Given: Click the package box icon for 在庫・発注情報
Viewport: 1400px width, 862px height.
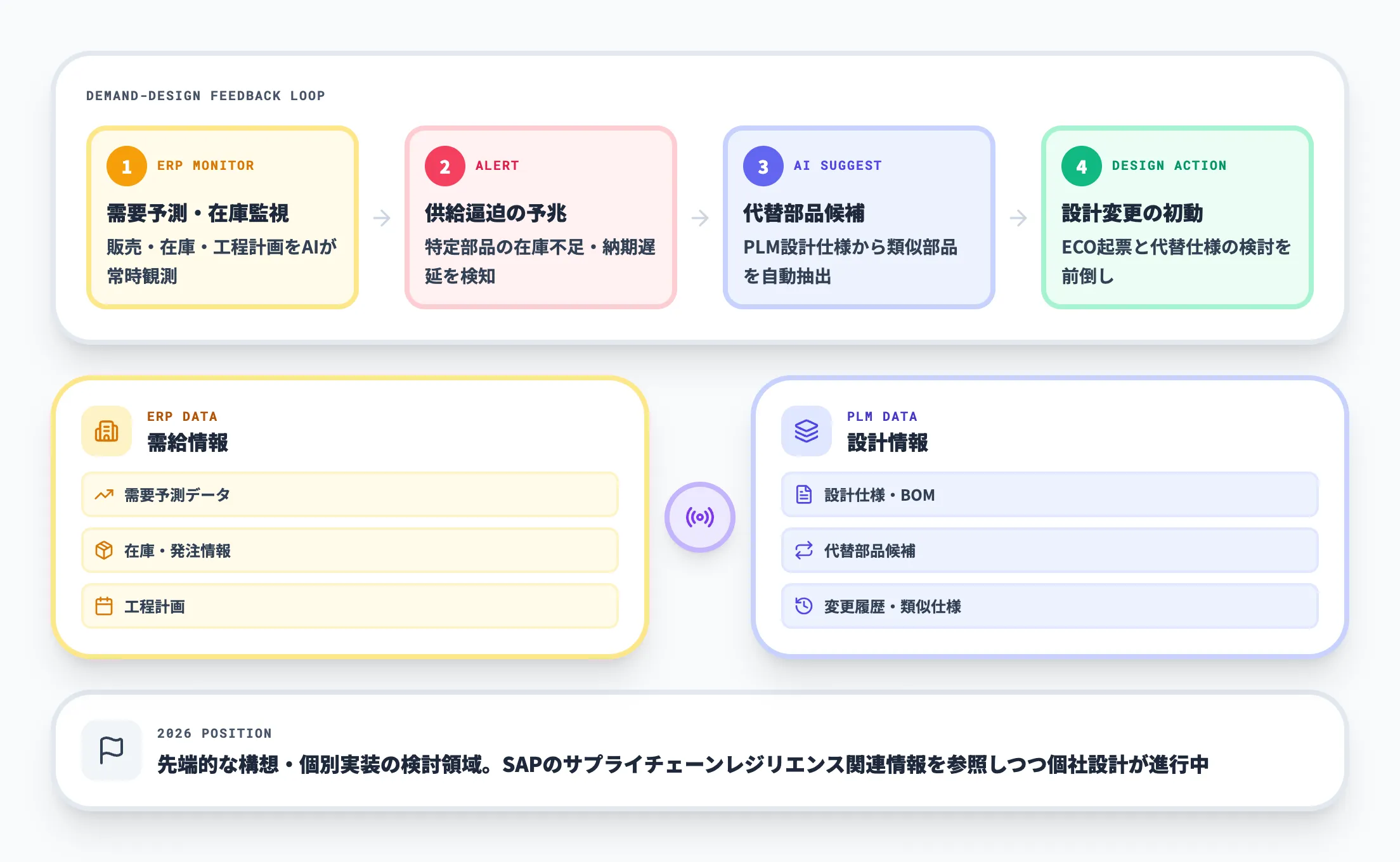Looking at the screenshot, I should [103, 551].
